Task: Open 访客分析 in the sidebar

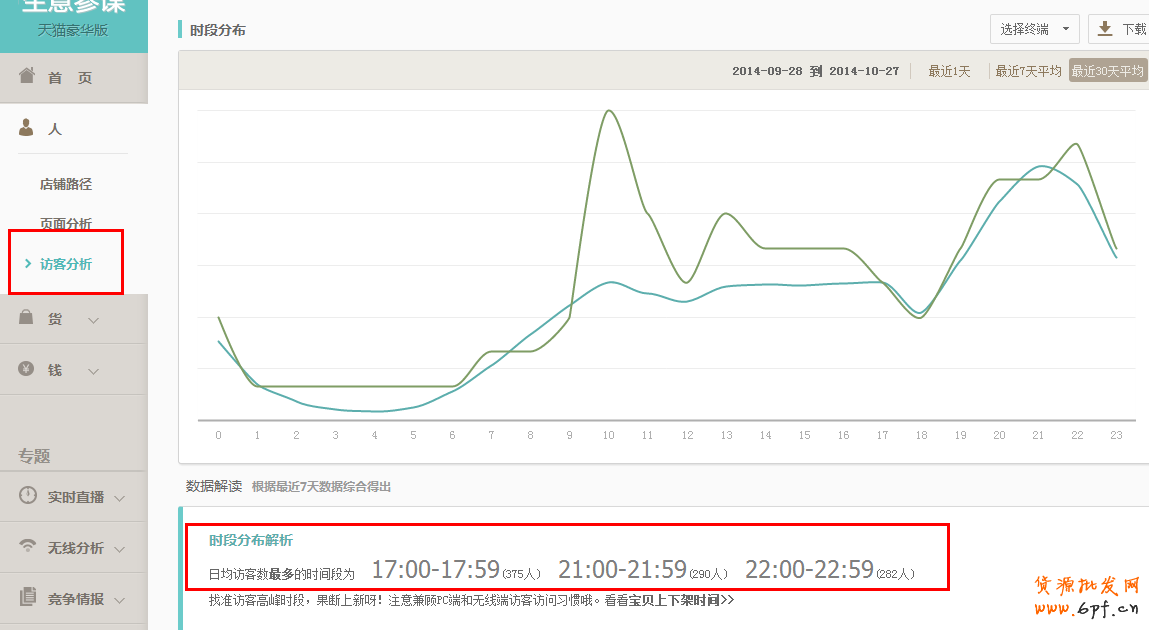Action: [x=66, y=264]
